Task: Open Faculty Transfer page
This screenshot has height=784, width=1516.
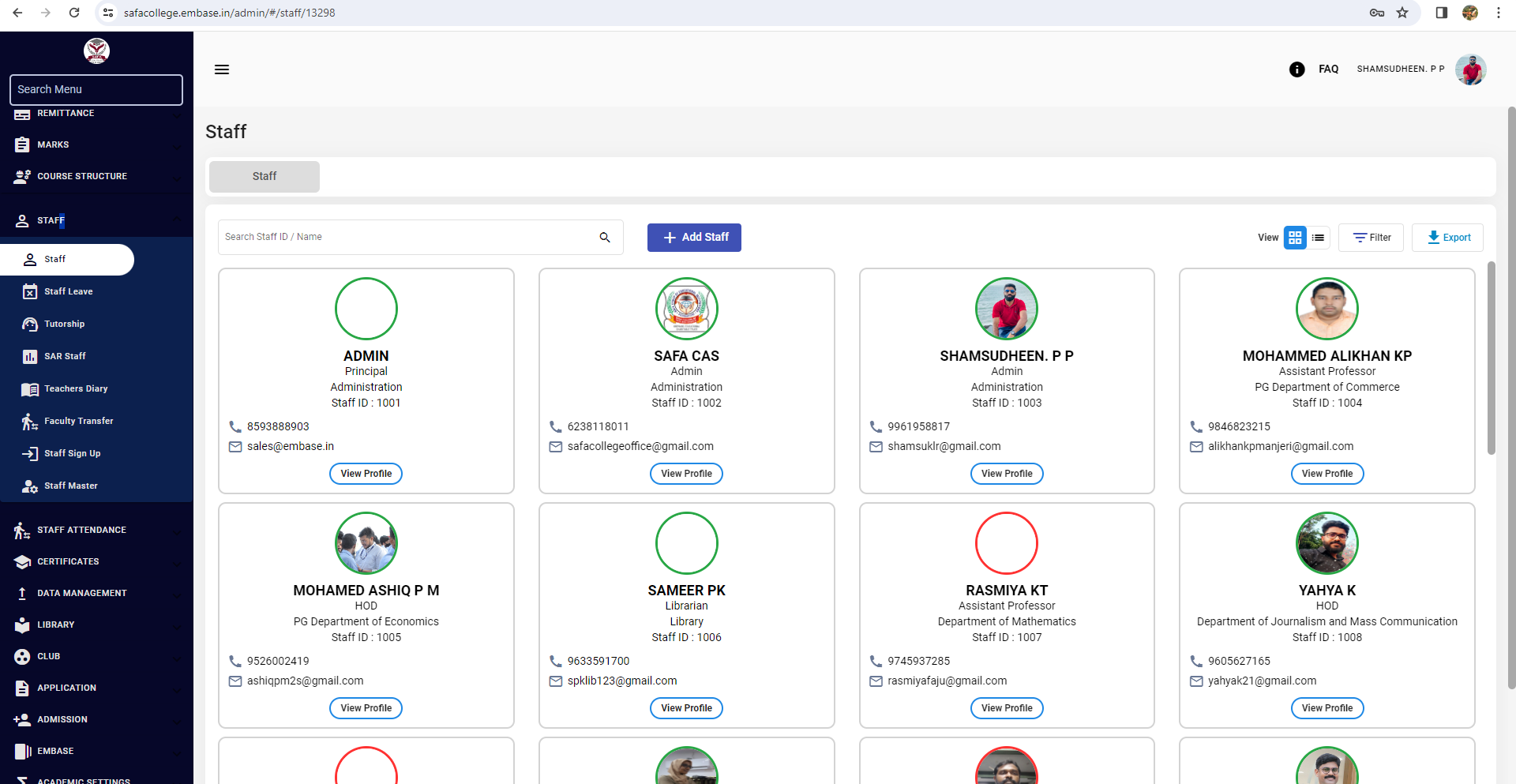Action: pyautogui.click(x=96, y=421)
